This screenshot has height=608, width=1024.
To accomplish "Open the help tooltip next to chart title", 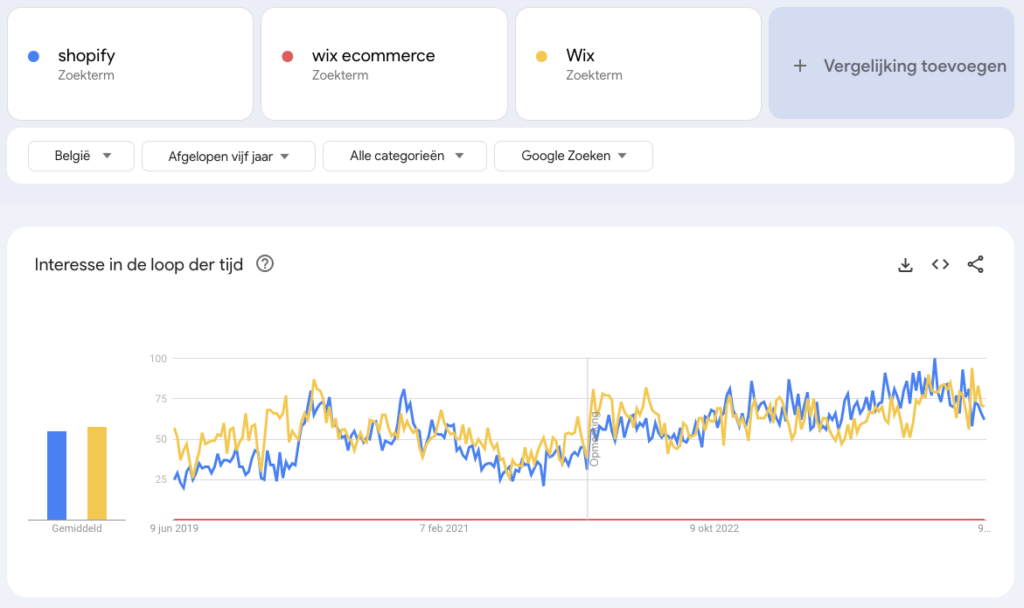I will pyautogui.click(x=265, y=264).
